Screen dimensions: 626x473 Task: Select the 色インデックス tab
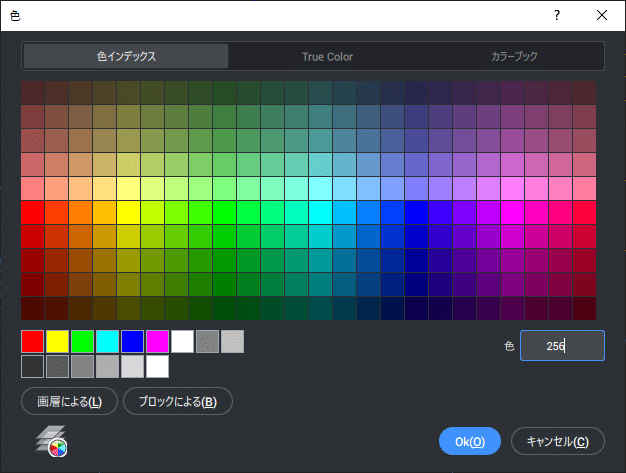pos(126,56)
